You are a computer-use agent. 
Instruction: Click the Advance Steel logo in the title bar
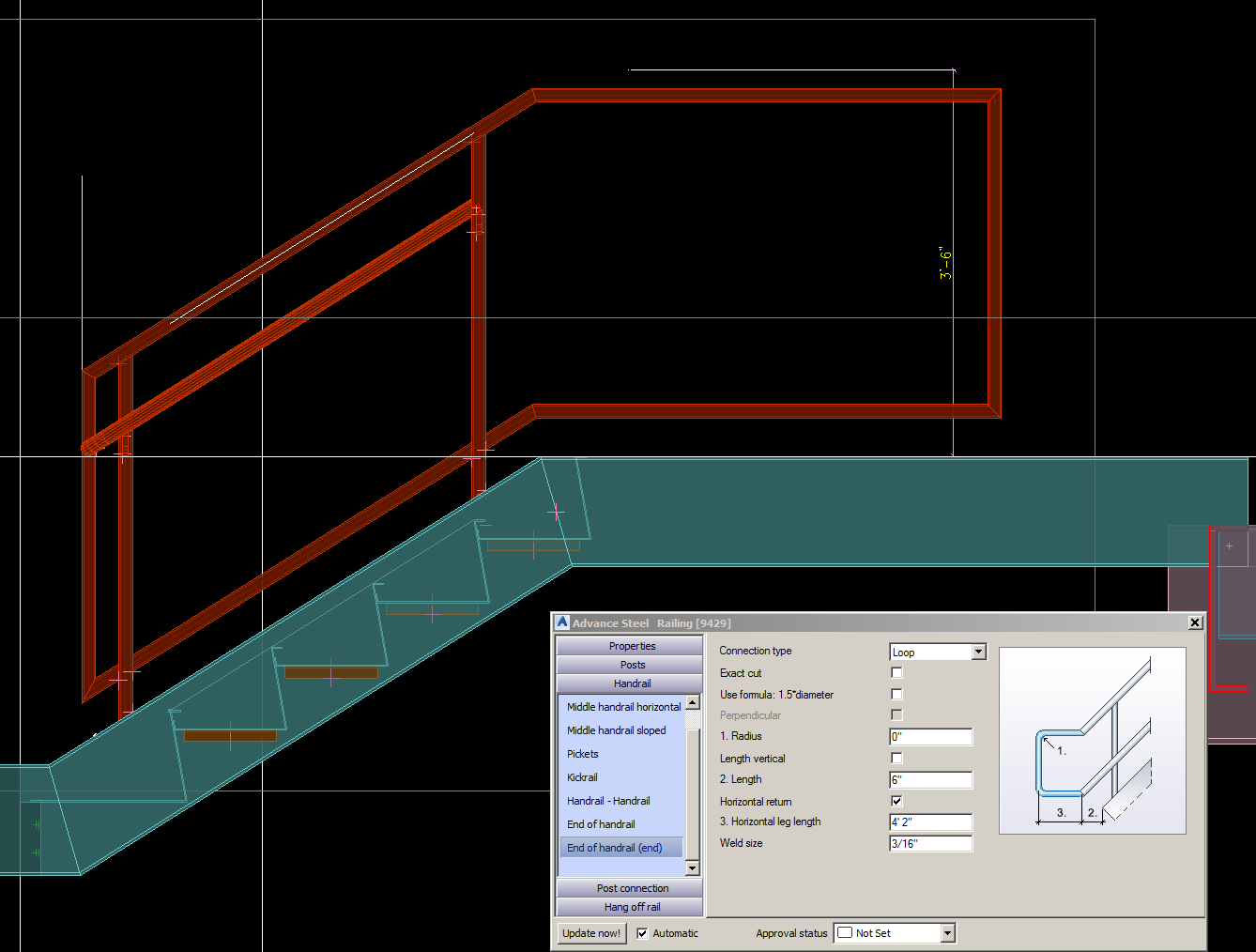(560, 622)
